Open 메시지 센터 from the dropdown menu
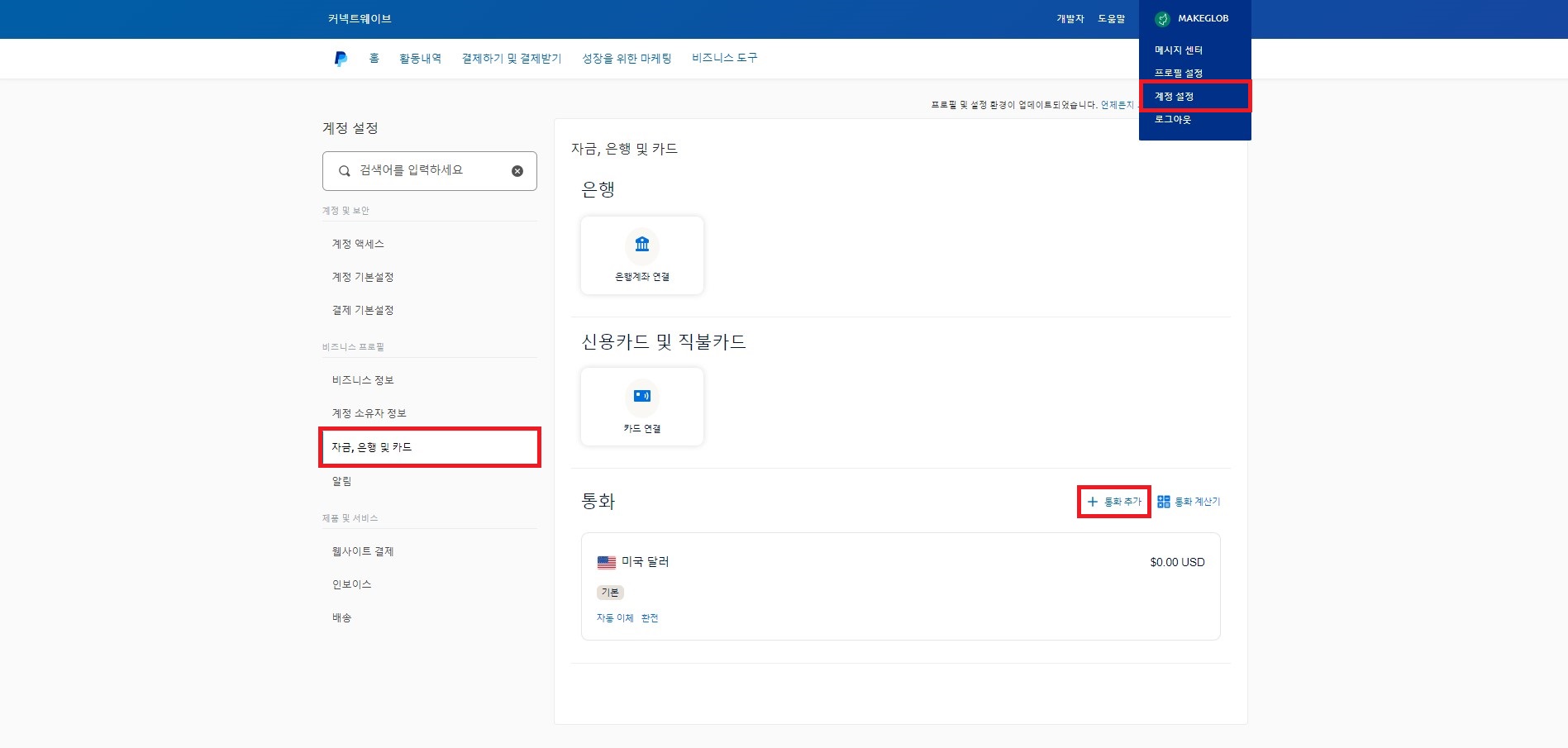Viewport: 1568px width, 748px height. 1178,50
